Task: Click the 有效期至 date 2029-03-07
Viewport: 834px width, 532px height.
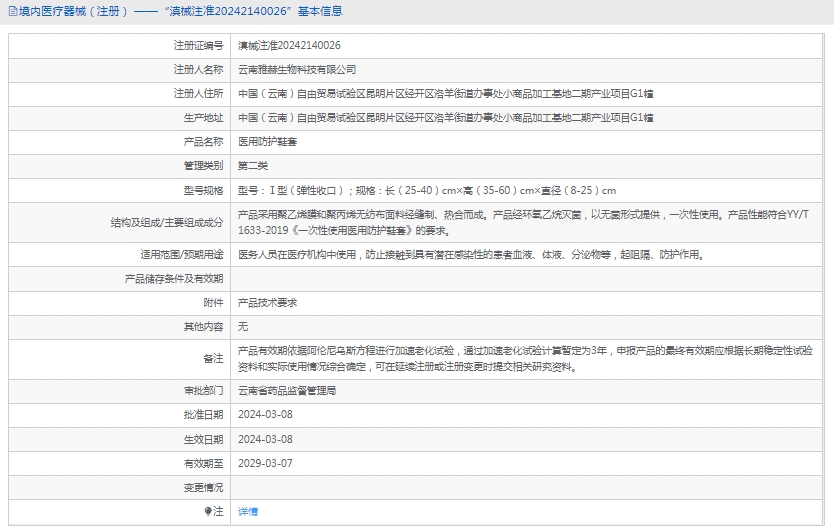Action: point(265,463)
